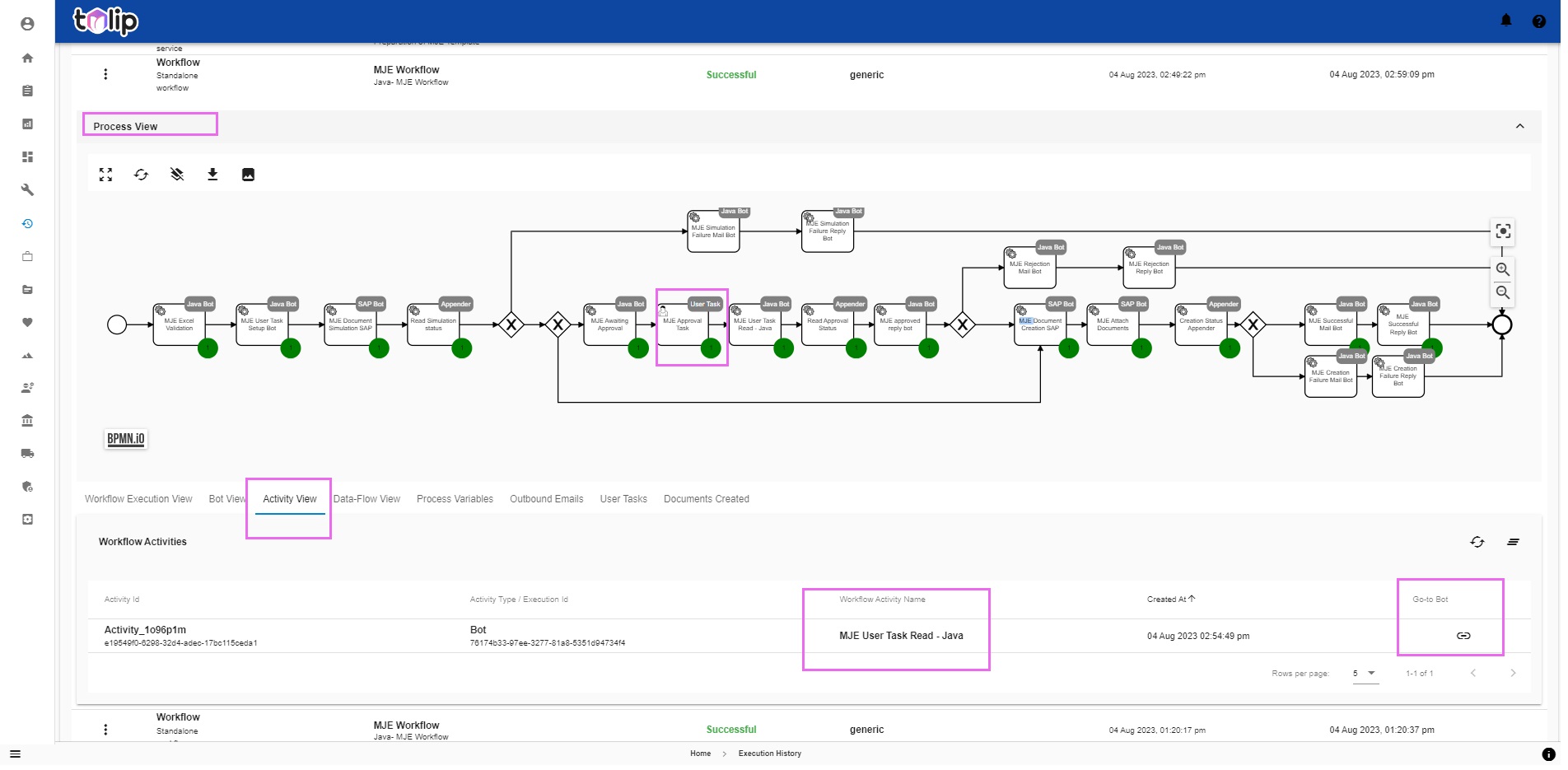
Task: Open the bottom square settings icon in sidebar
Action: pyautogui.click(x=27, y=520)
